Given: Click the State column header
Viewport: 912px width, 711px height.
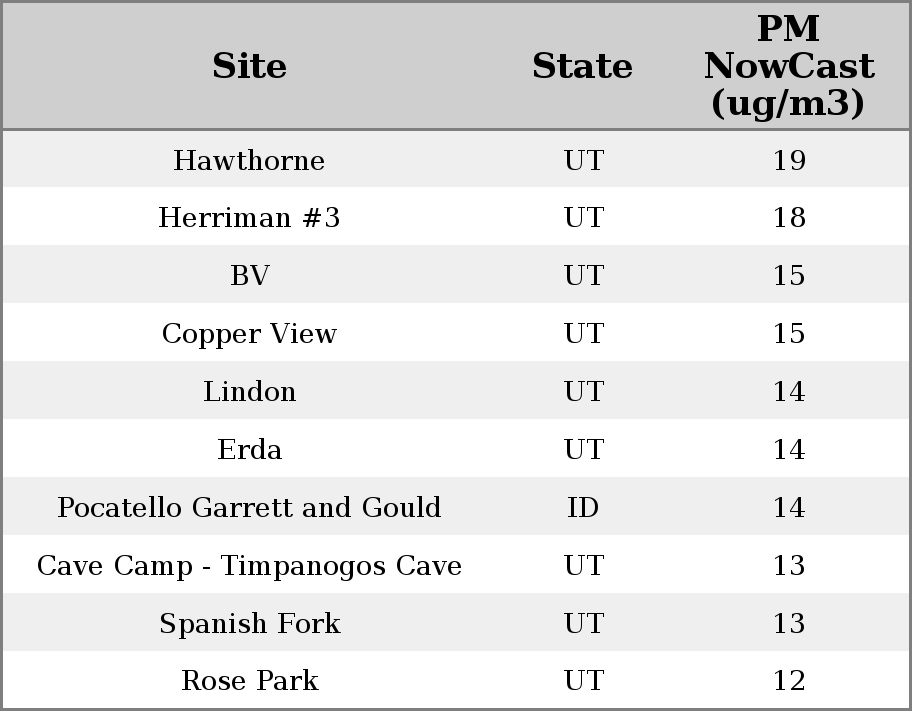Looking at the screenshot, I should [x=582, y=66].
